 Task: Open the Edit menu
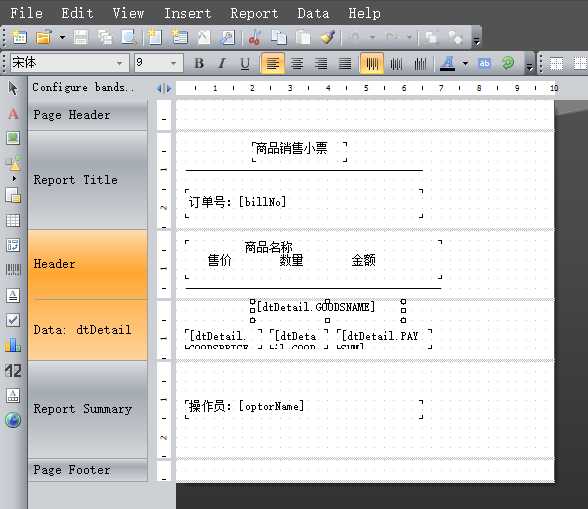[77, 13]
